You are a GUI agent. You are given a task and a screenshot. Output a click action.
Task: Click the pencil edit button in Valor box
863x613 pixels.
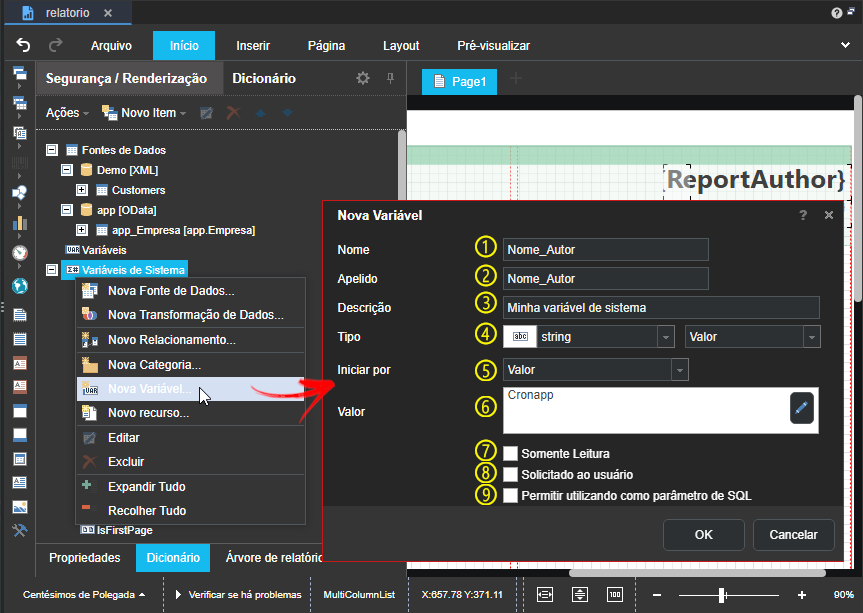click(x=802, y=408)
